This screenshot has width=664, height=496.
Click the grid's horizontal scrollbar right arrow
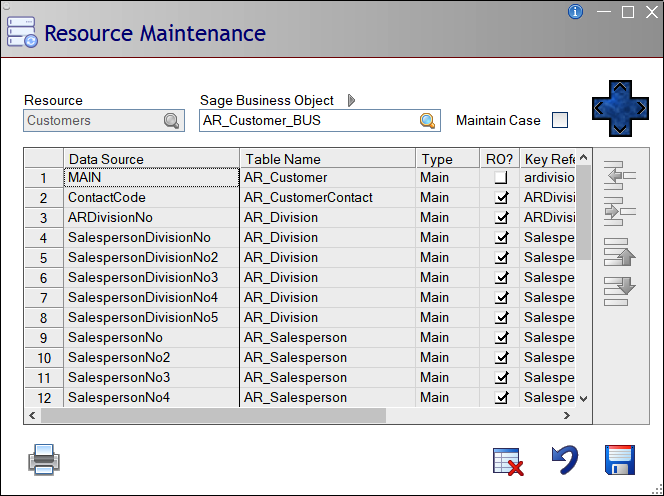567,415
